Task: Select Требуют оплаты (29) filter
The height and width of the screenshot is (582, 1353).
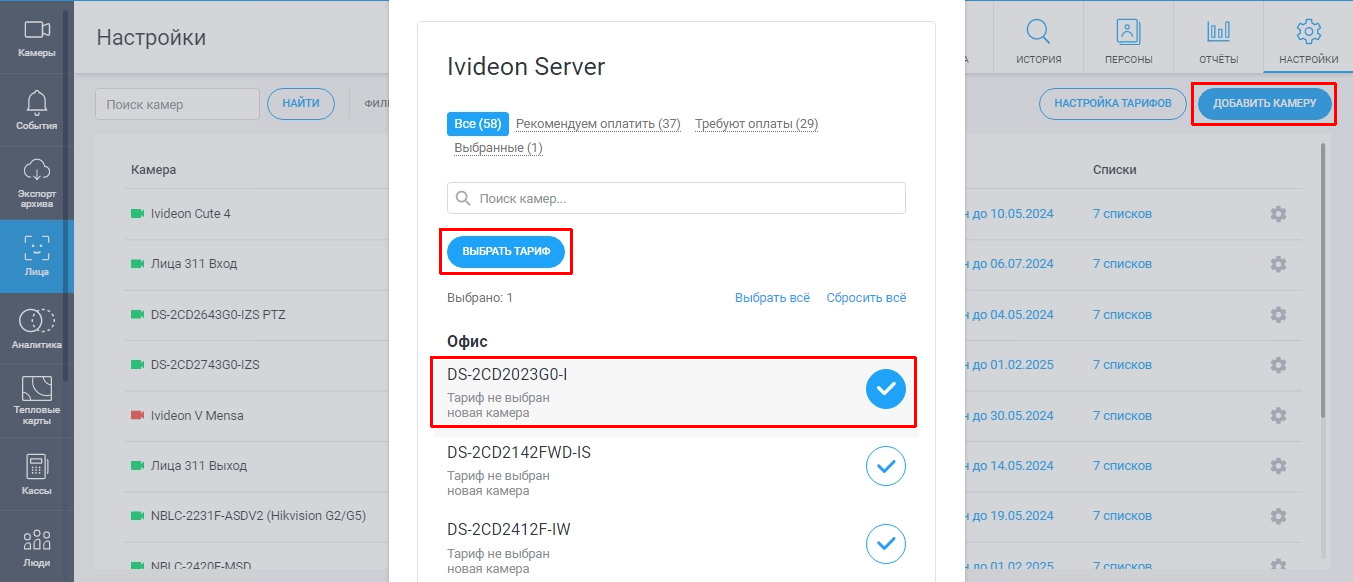Action: (x=757, y=124)
